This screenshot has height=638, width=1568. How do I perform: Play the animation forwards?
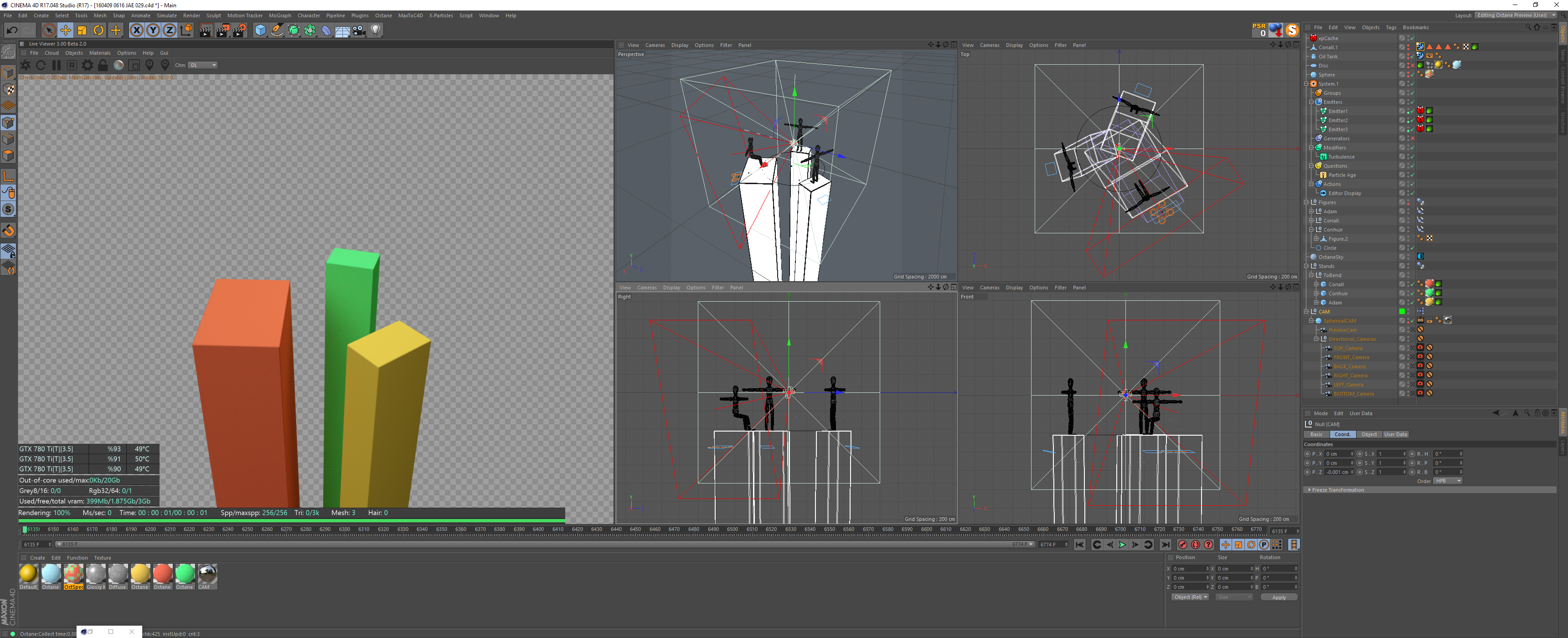click(1122, 545)
